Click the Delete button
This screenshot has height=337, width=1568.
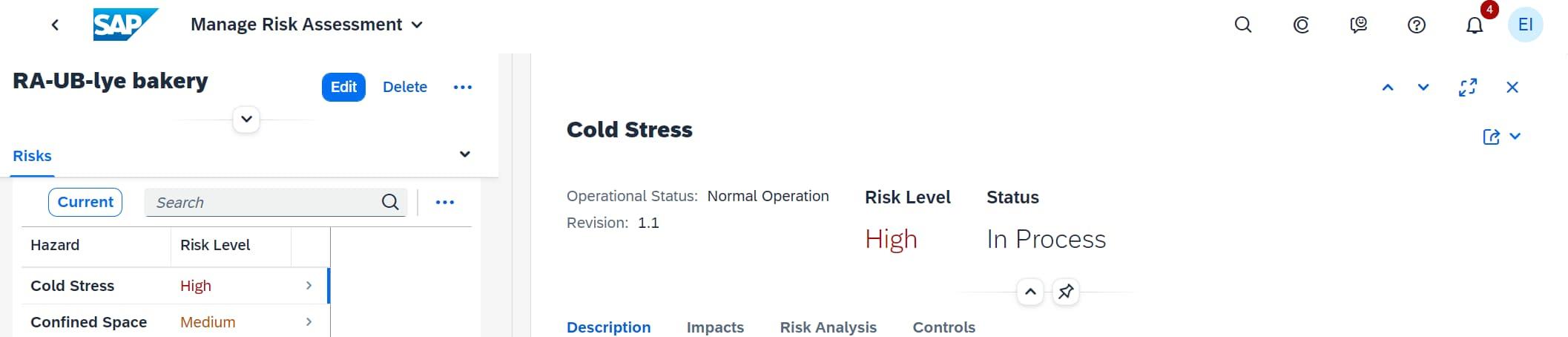(405, 87)
